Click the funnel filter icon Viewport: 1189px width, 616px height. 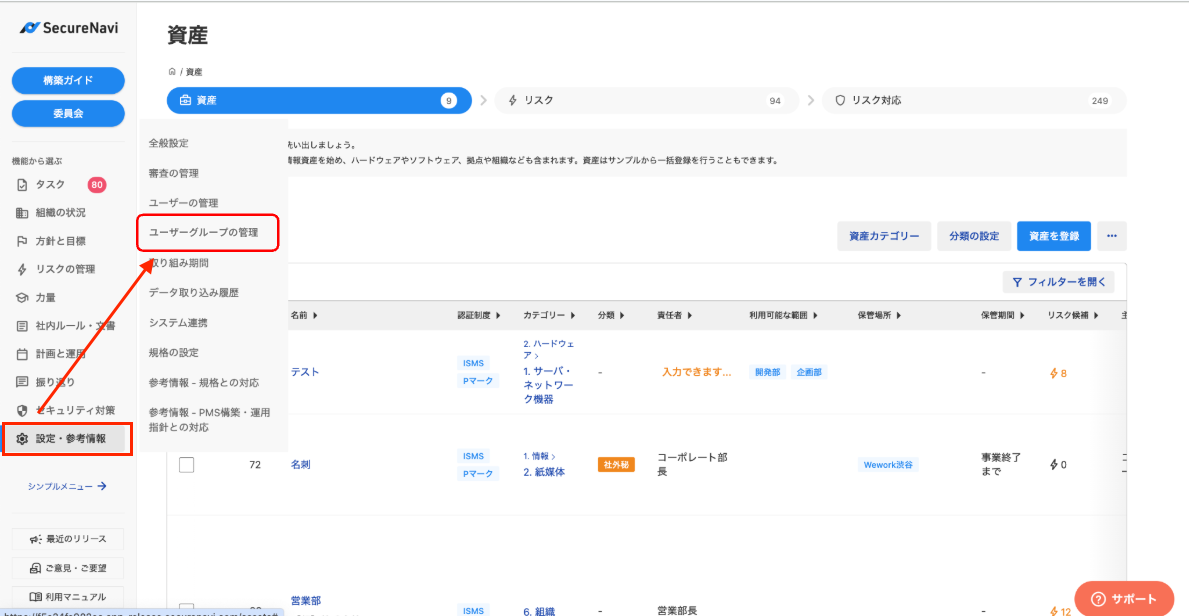(x=1018, y=282)
